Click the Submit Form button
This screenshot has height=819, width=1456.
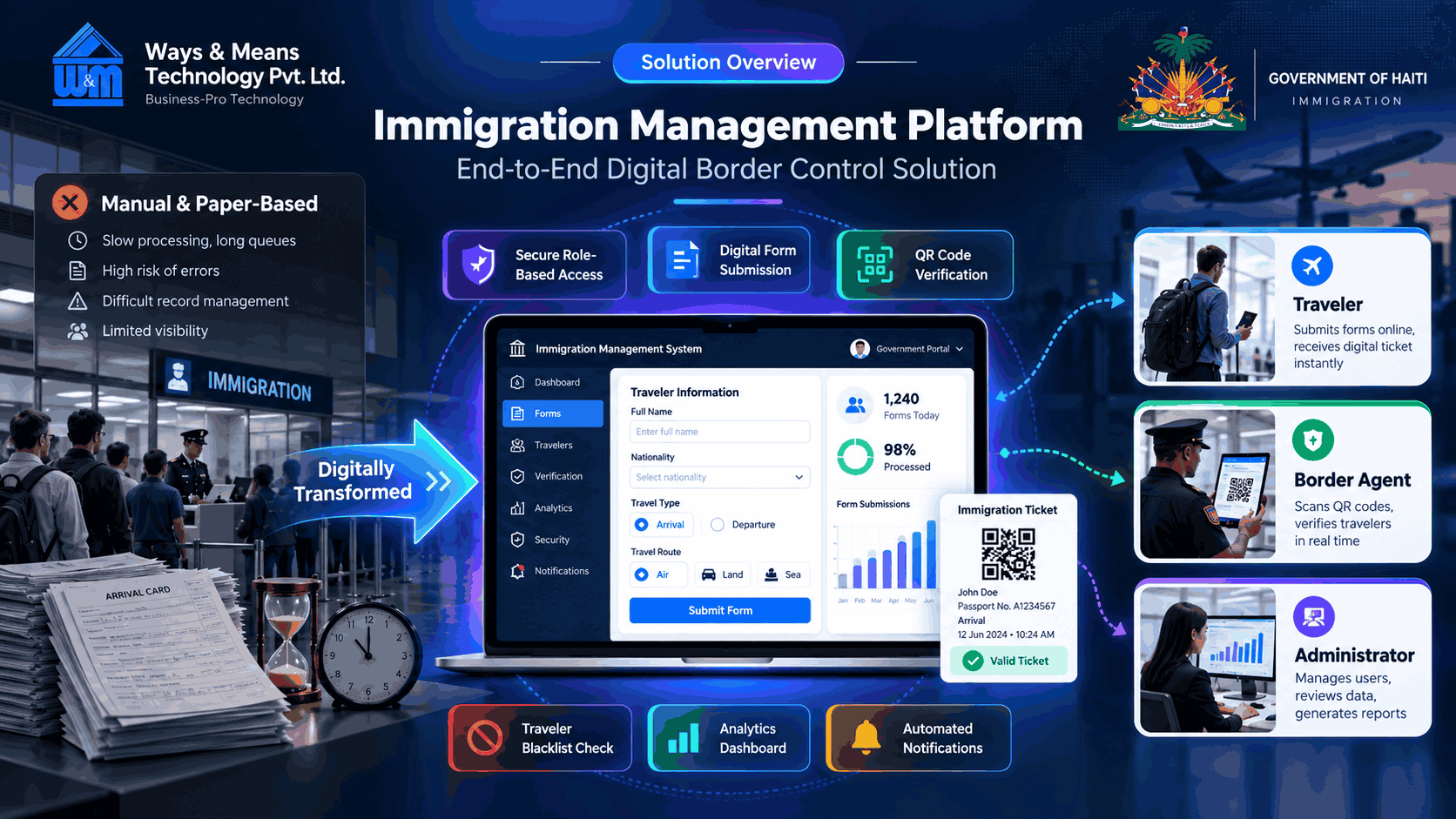tap(719, 610)
